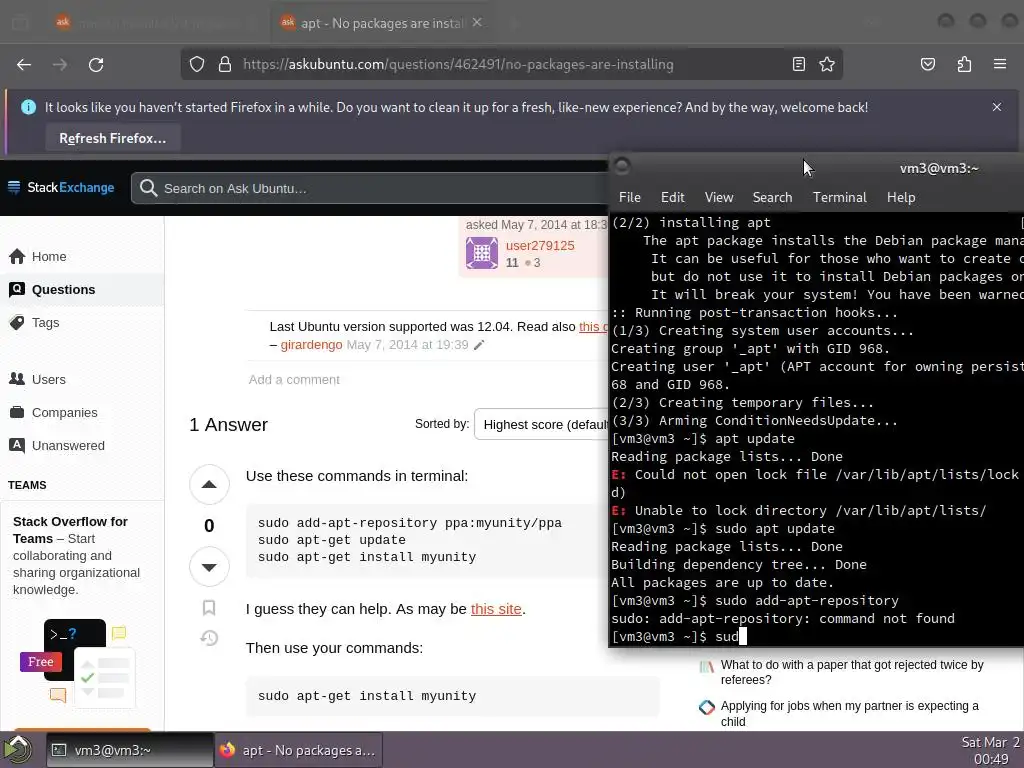Click the terminal title bar vm3@vm3:~
The image size is (1024, 768).
[938, 168]
